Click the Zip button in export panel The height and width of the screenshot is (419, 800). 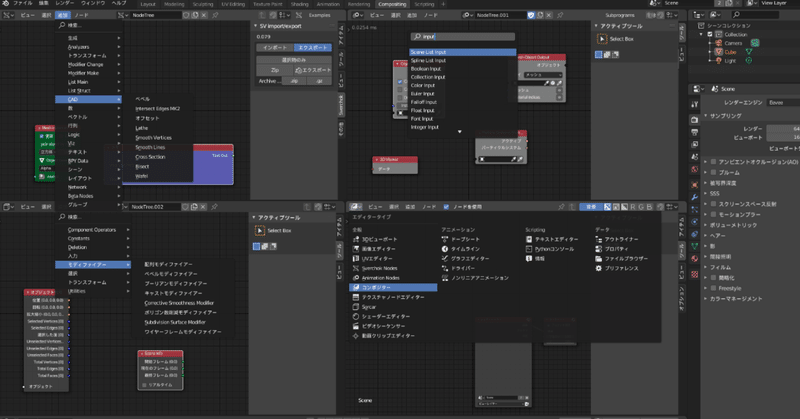(x=275, y=70)
